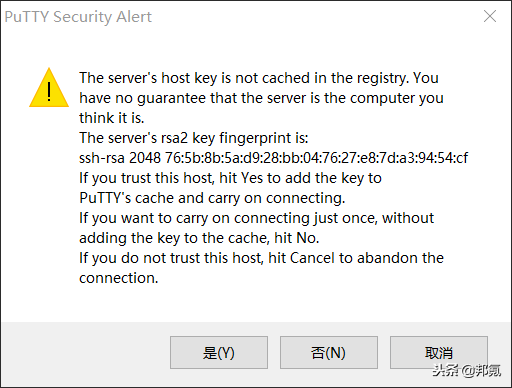This screenshot has height=388, width=512.
Task: Click the line 'hit Cancel to abandon the'
Action: pyautogui.click(x=356, y=258)
